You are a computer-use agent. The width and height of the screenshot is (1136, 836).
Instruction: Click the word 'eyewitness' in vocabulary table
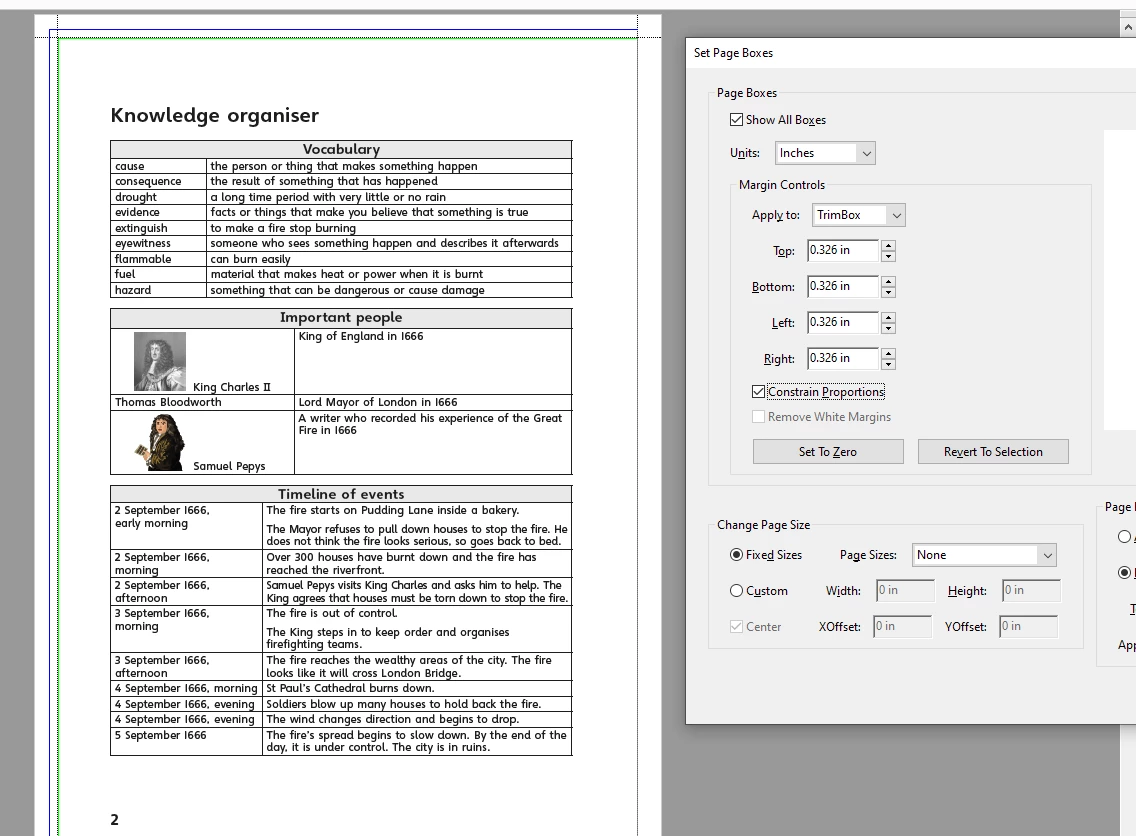pyautogui.click(x=143, y=243)
